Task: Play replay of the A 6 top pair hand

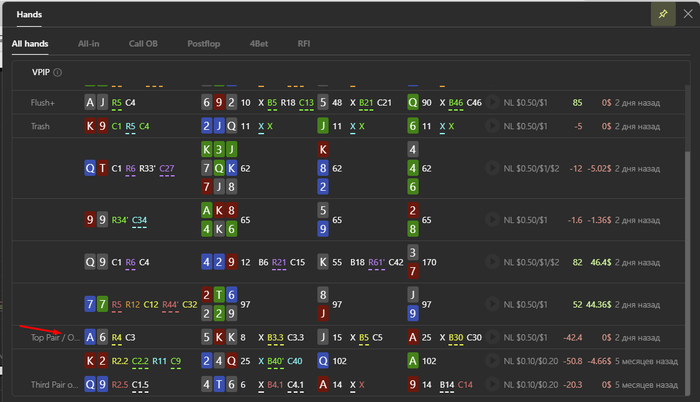Action: click(x=492, y=337)
